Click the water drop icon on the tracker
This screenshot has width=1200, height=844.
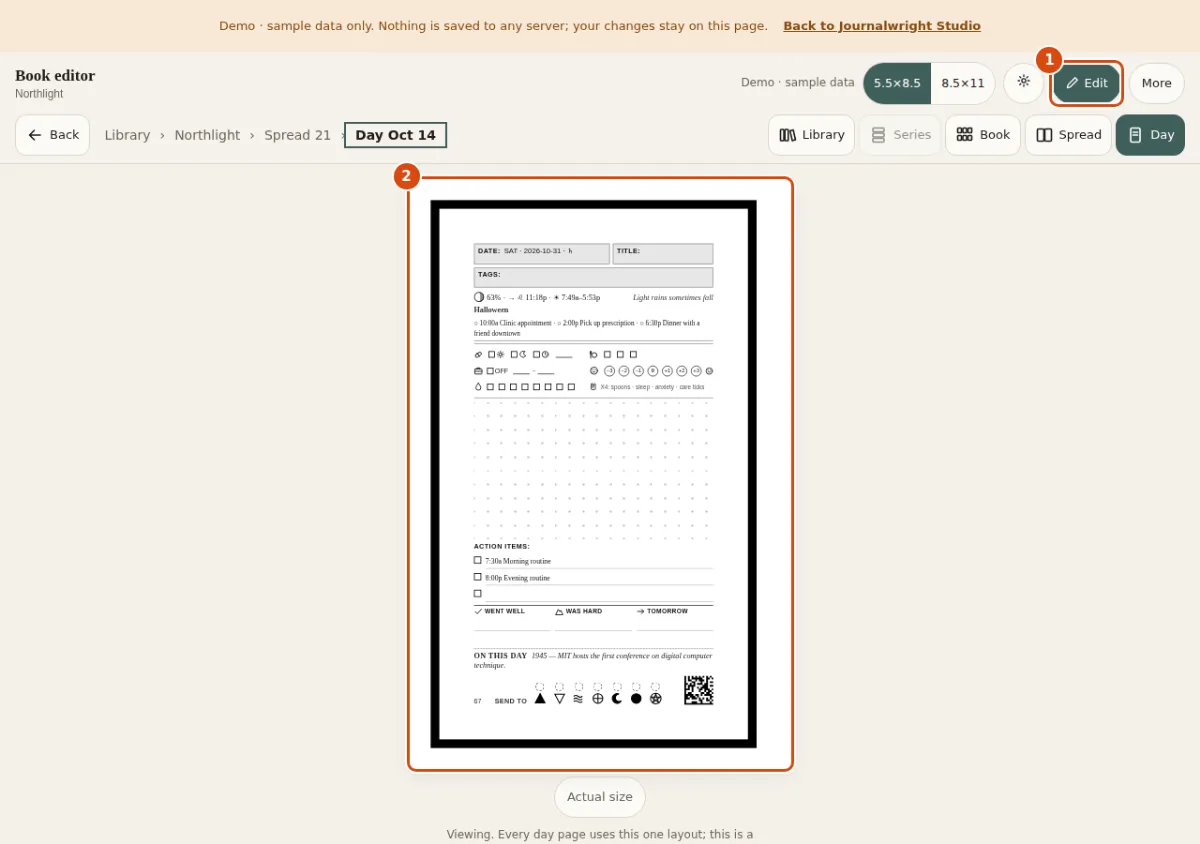[x=478, y=386]
